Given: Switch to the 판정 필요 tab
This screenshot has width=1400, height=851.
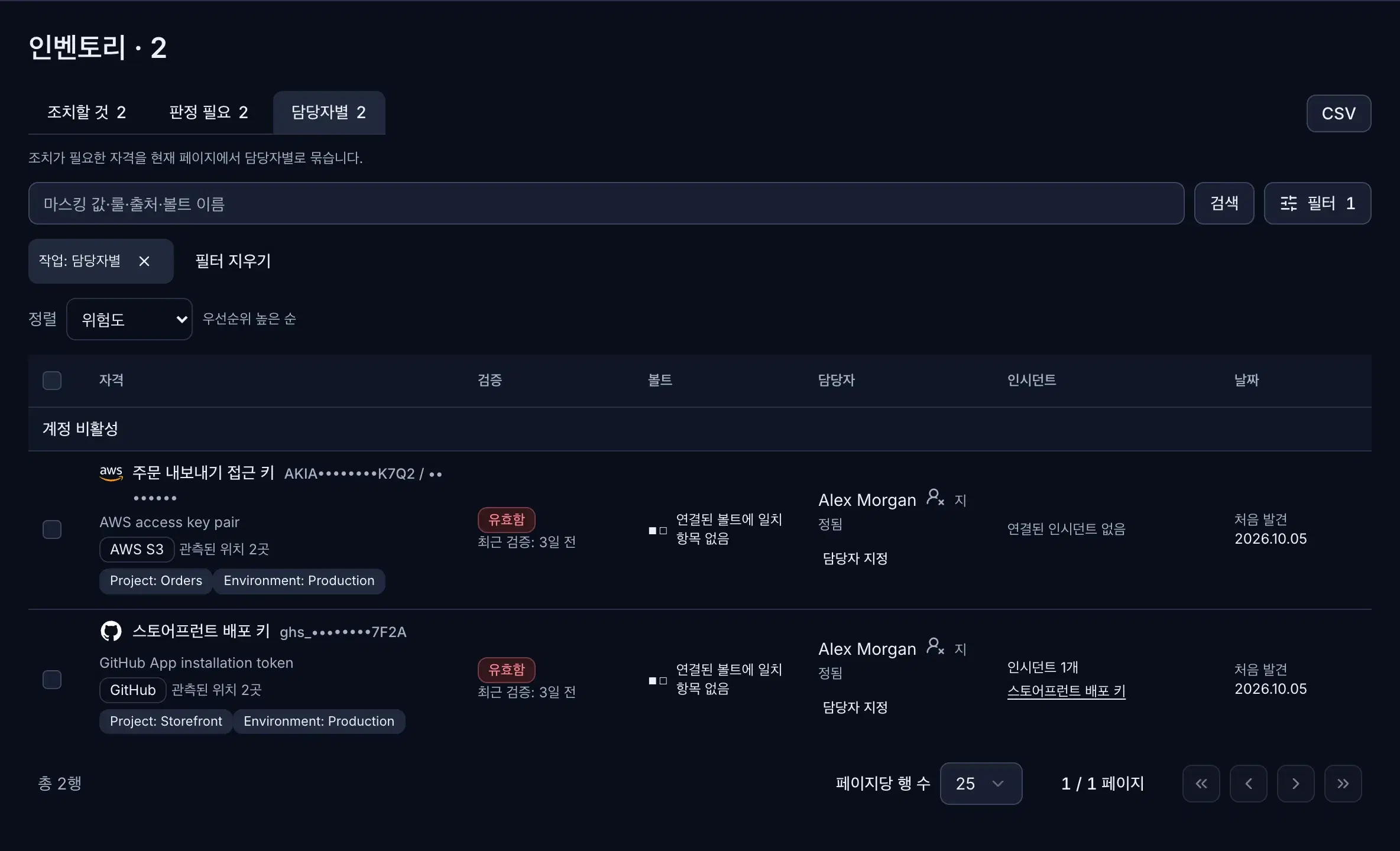Looking at the screenshot, I should [x=209, y=112].
